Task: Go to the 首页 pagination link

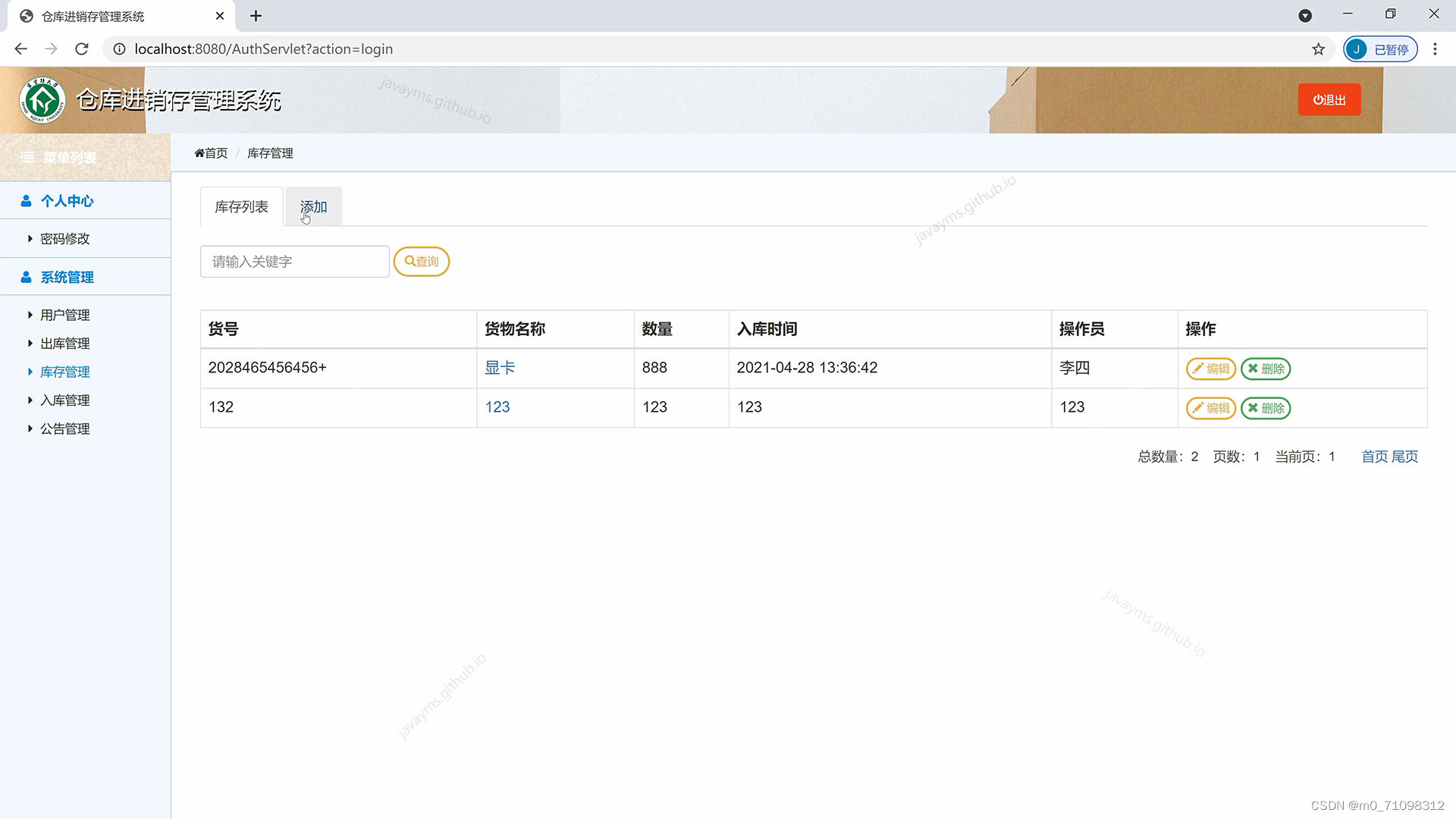Action: 1374,457
